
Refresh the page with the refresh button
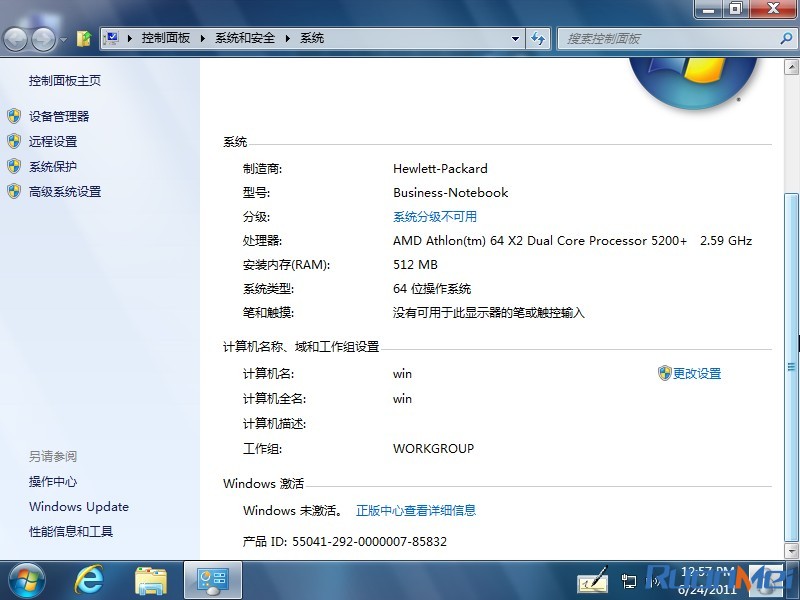538,38
